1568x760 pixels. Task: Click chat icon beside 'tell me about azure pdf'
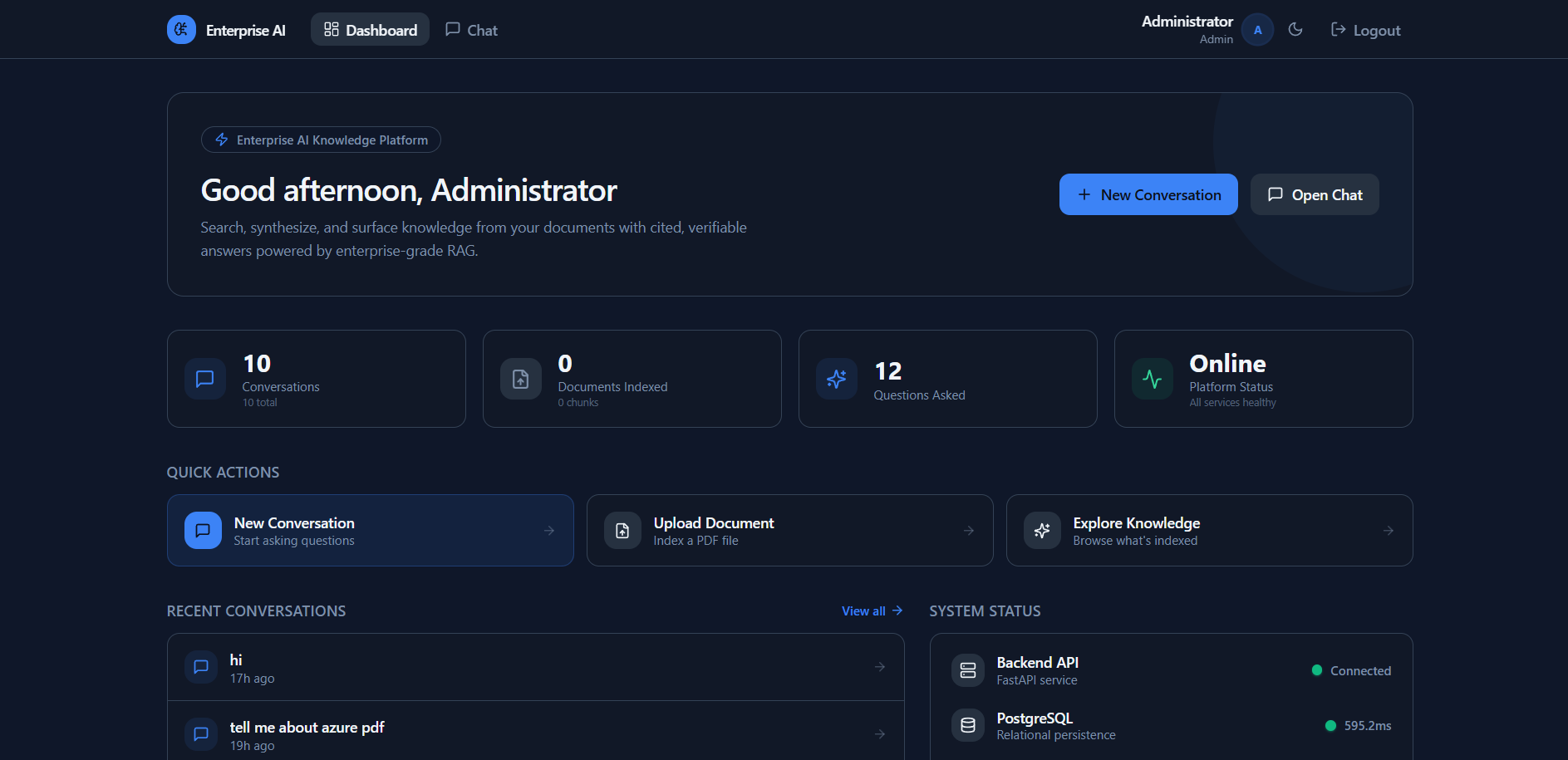click(201, 734)
